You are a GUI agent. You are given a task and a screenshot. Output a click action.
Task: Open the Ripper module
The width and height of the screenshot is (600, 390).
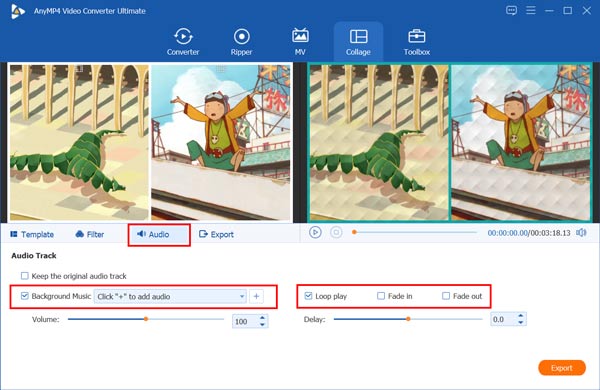tap(241, 42)
